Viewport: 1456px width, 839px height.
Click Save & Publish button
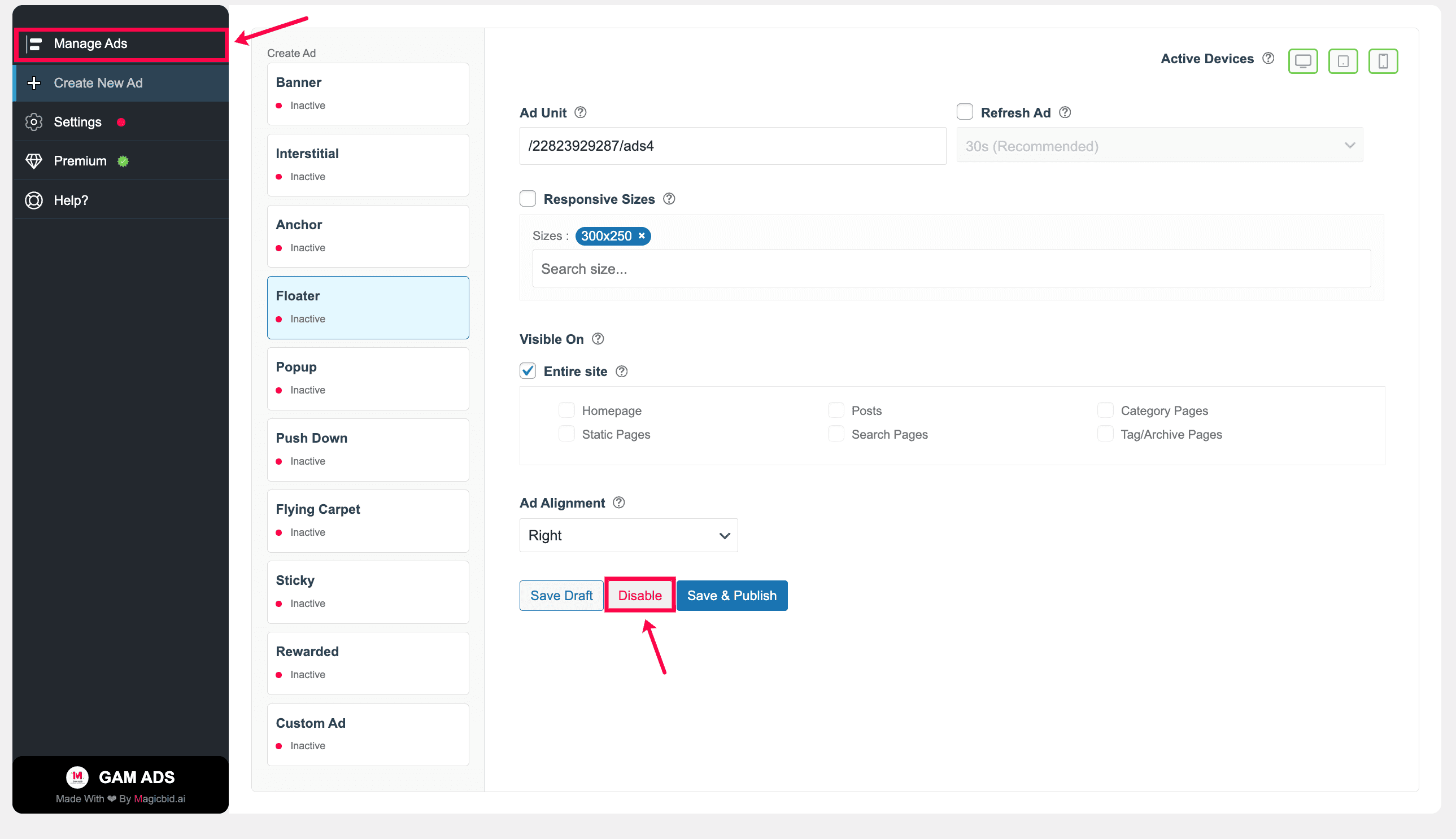tap(731, 595)
